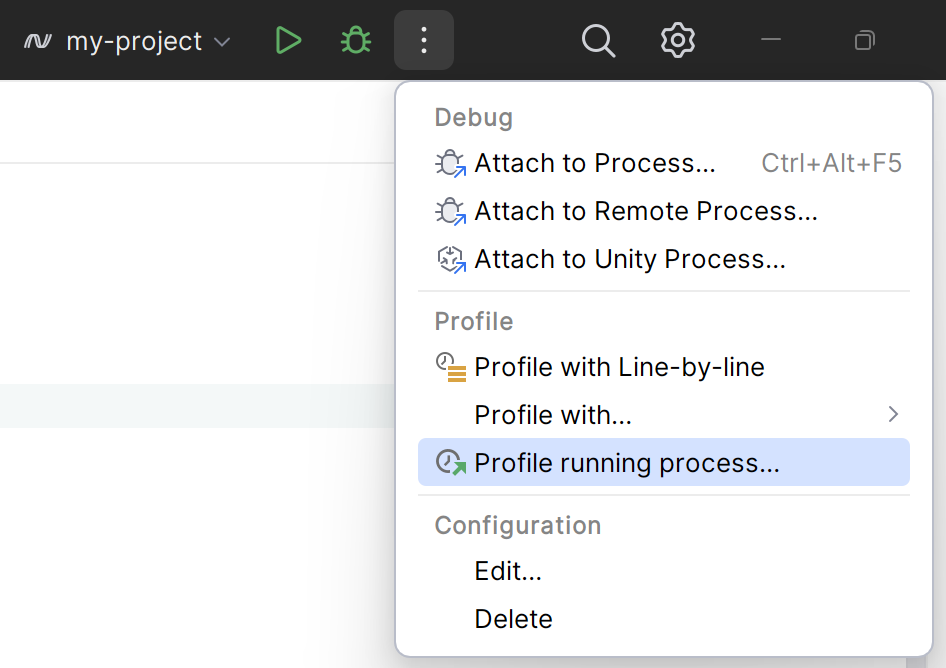This screenshot has height=668, width=946.
Task: Click the Attach to Unity Process icon
Action: coord(451,260)
